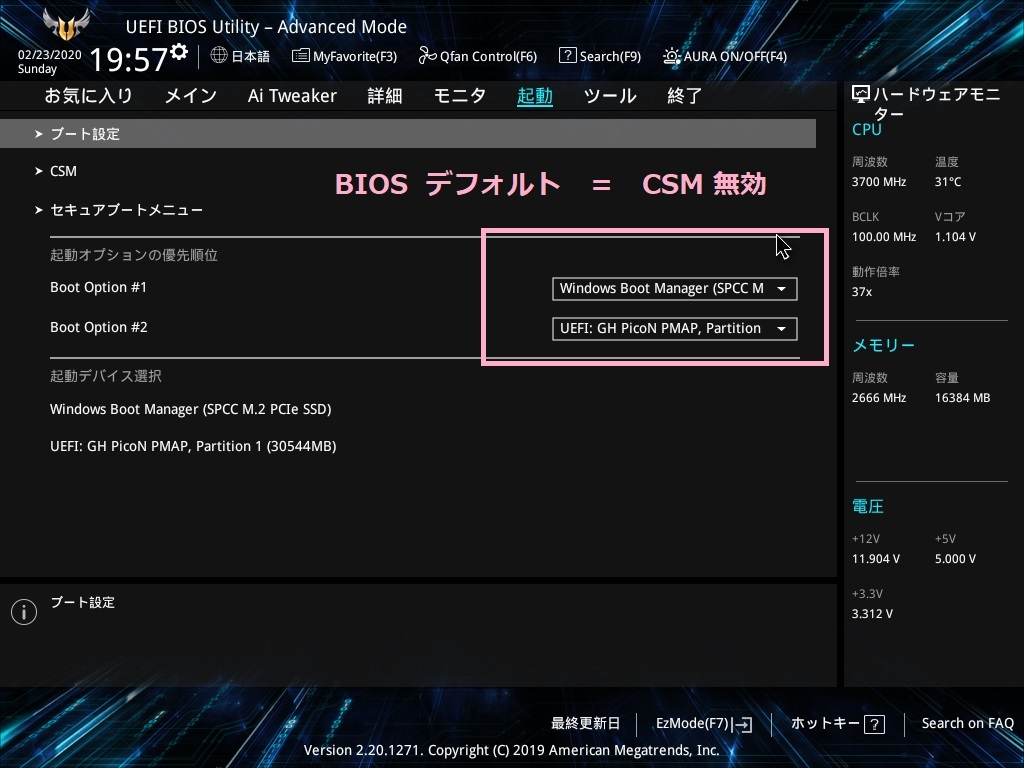Click the メモリー section heading
Screen dimensions: 1024x768
coord(884,345)
